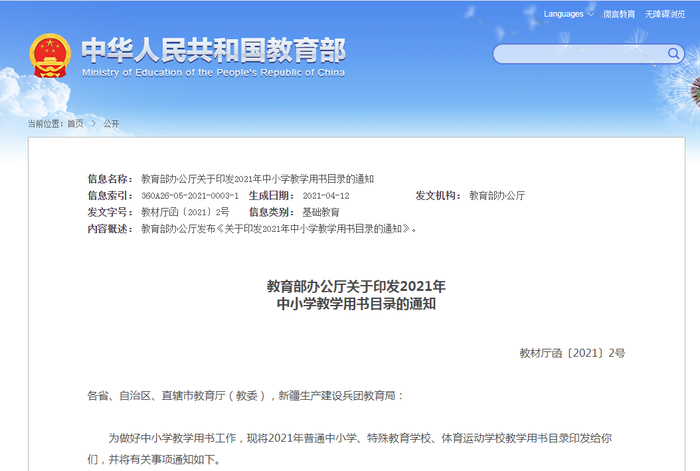Image resolution: width=700 pixels, height=471 pixels.
Task: Click the Ministry of Education English subtitle
Action: (213, 73)
